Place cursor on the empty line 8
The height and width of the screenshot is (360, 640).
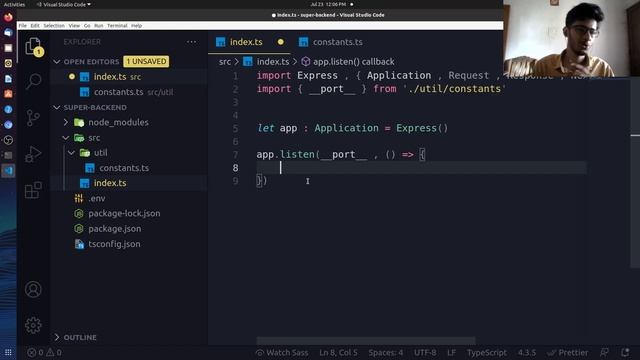click(421, 168)
